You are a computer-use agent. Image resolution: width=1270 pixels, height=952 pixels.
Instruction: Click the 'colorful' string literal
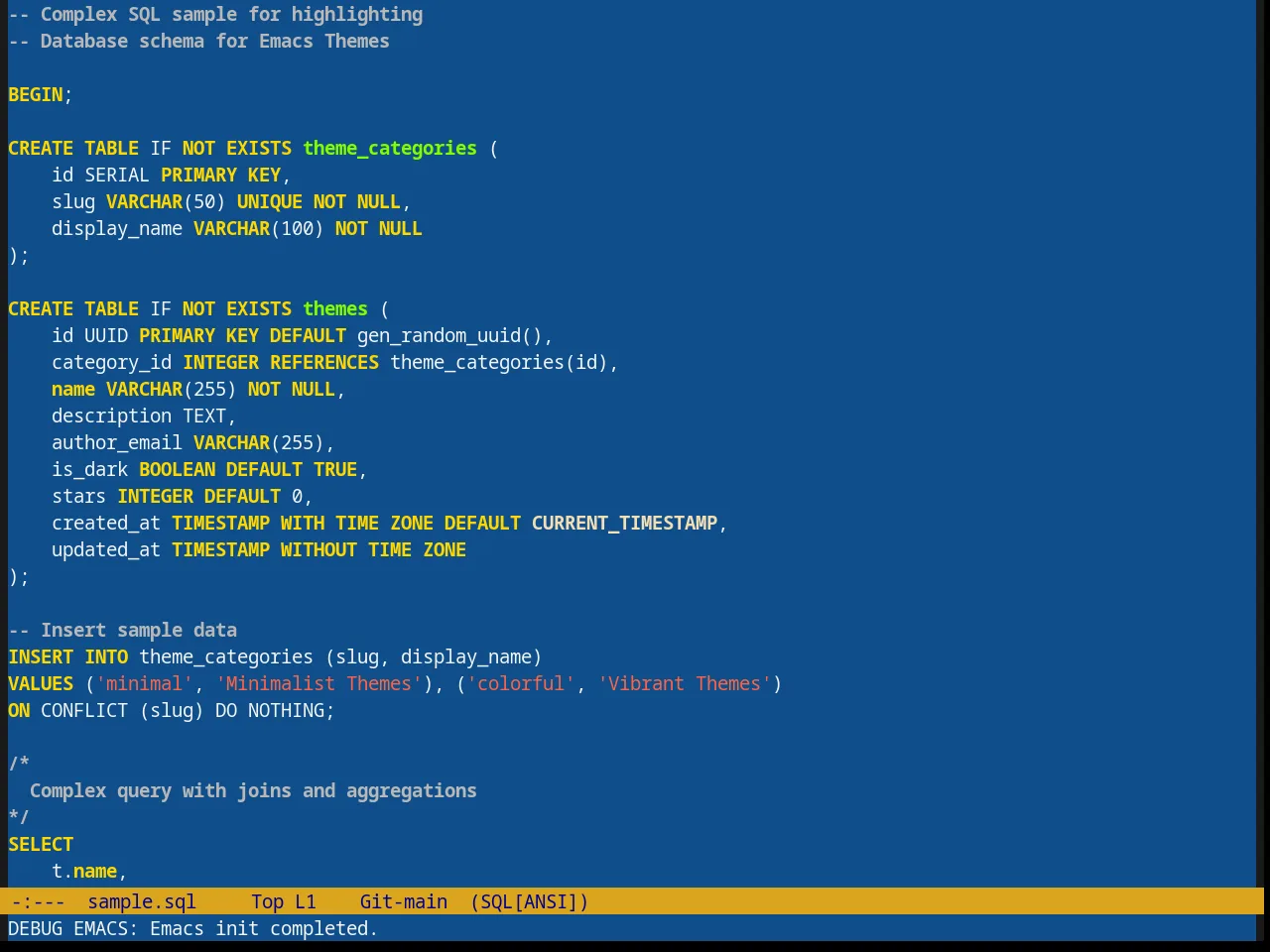tap(521, 683)
